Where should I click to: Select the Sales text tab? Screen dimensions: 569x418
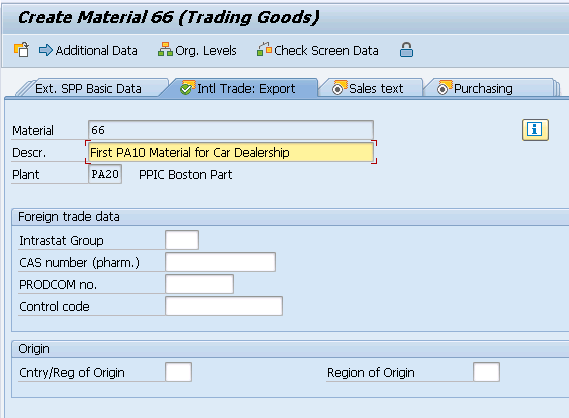[x=376, y=89]
